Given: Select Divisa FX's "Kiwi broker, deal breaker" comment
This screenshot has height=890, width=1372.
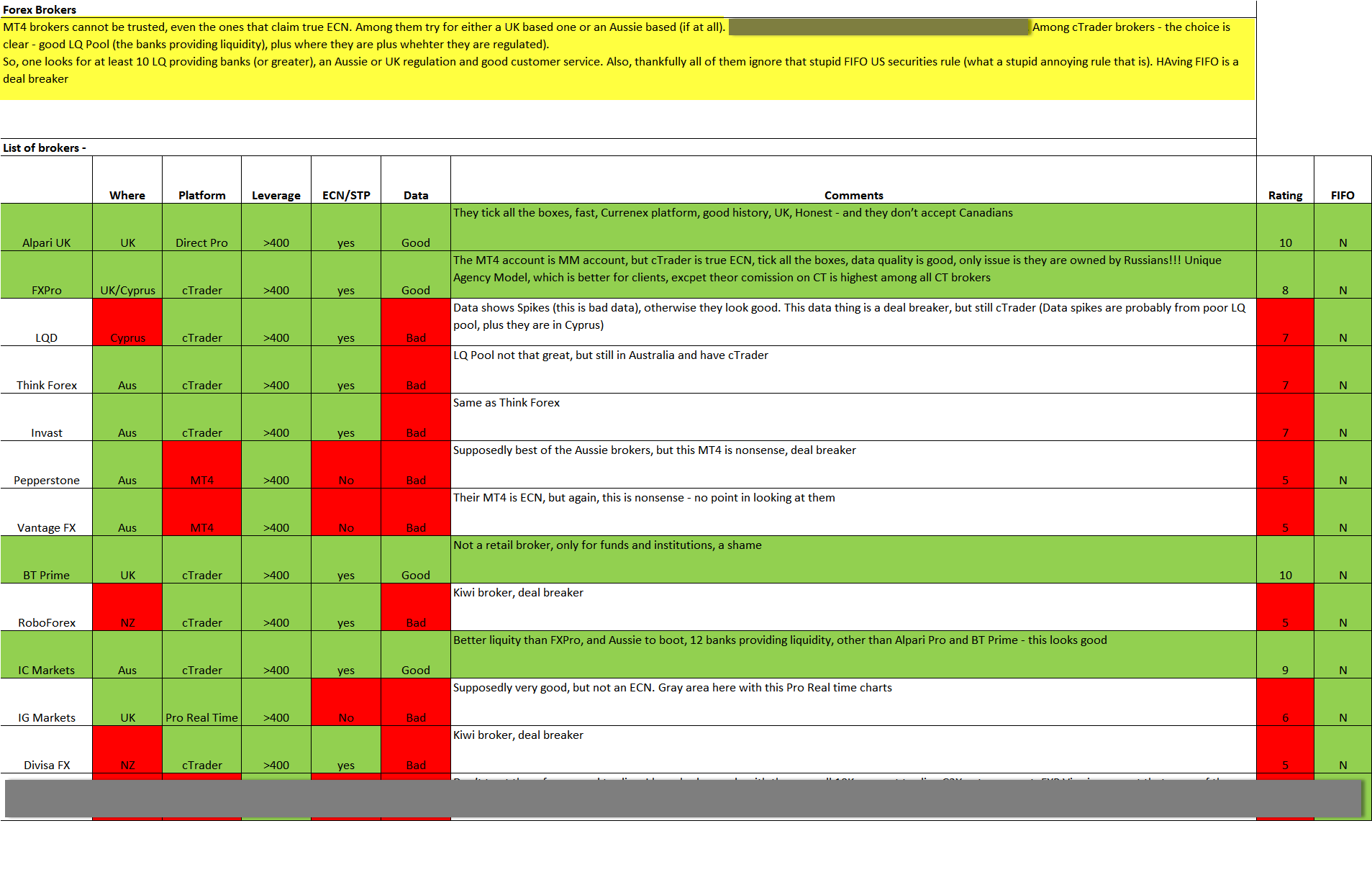Looking at the screenshot, I should [x=854, y=750].
